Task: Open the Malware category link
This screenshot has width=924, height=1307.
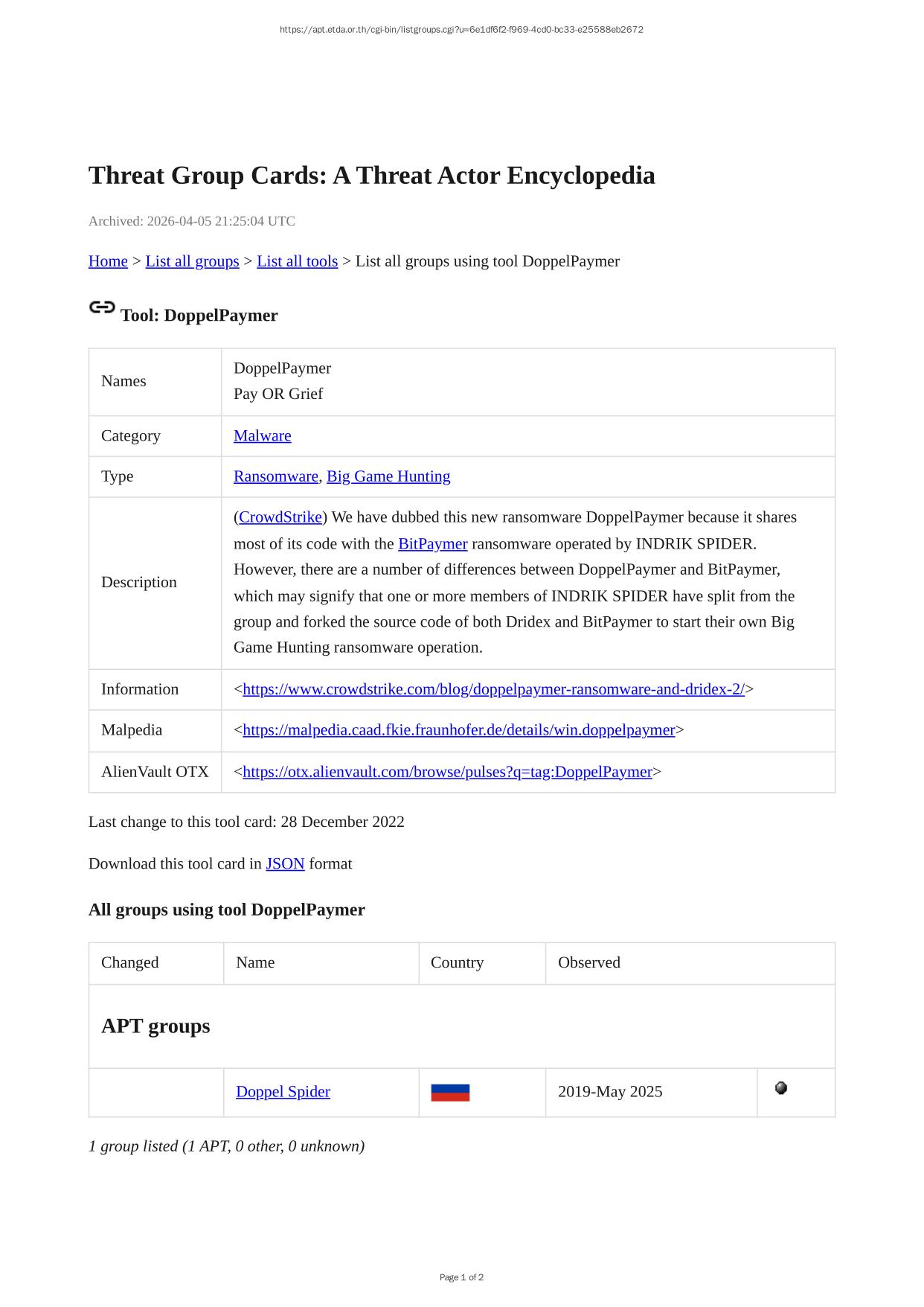Action: click(262, 436)
